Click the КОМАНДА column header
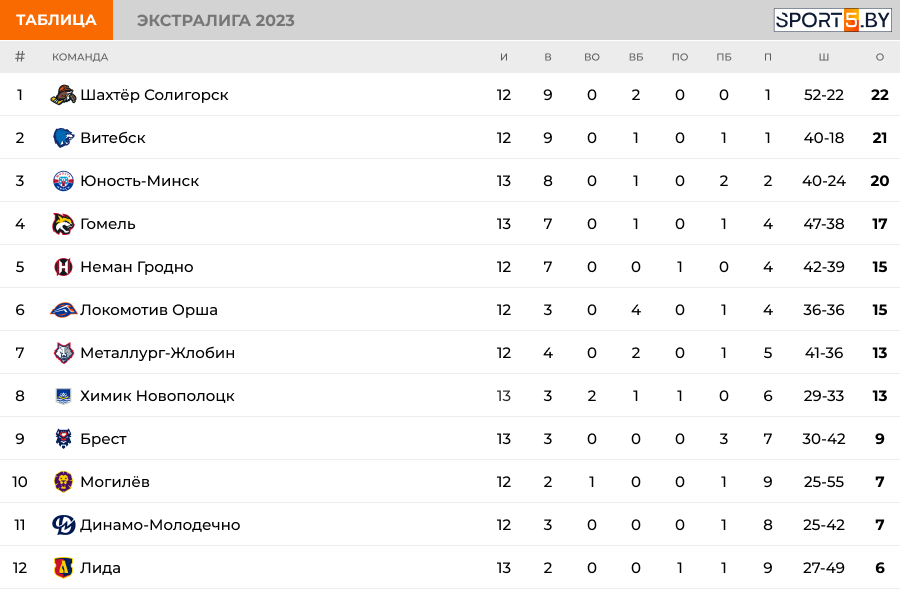Viewport: 900px width, 589px height. pos(80,57)
